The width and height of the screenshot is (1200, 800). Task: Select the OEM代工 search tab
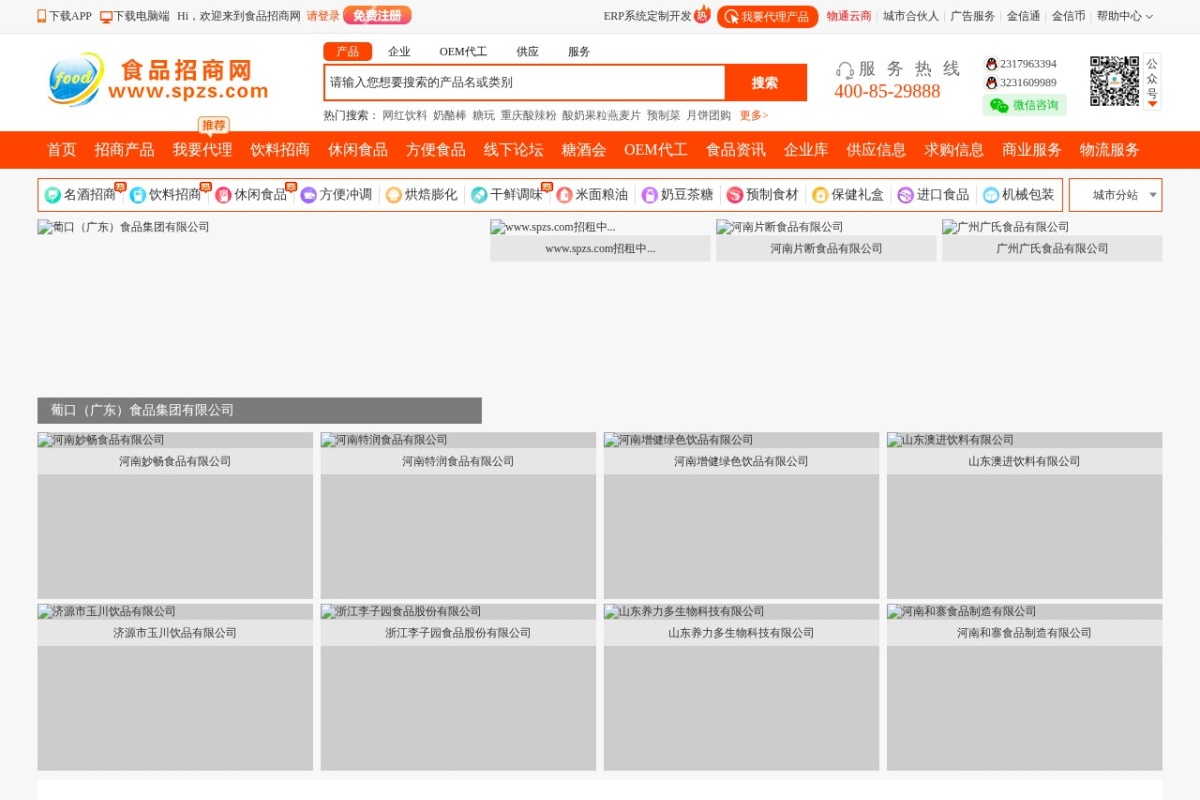(463, 52)
